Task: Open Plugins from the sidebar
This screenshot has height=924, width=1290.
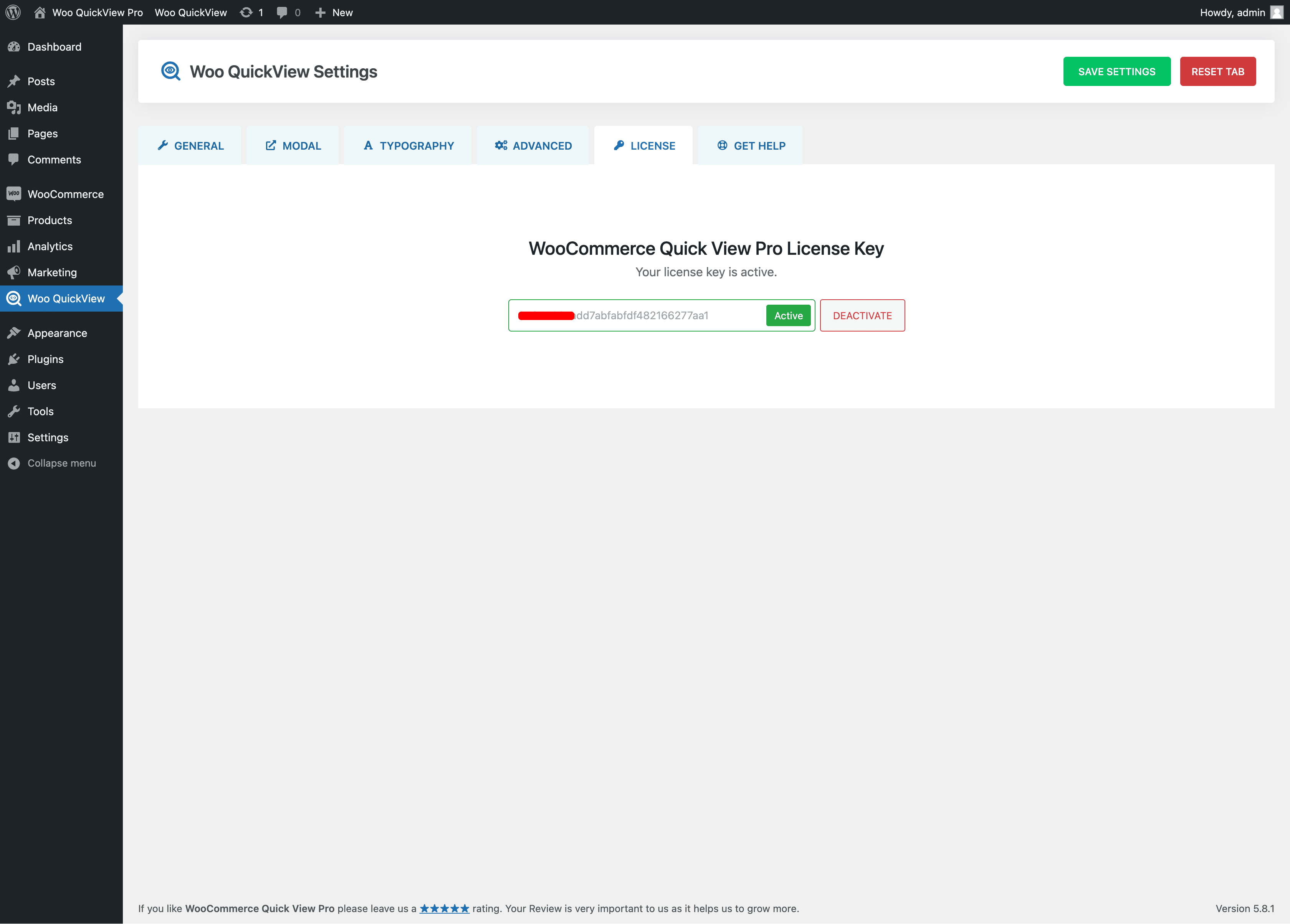Action: click(46, 359)
